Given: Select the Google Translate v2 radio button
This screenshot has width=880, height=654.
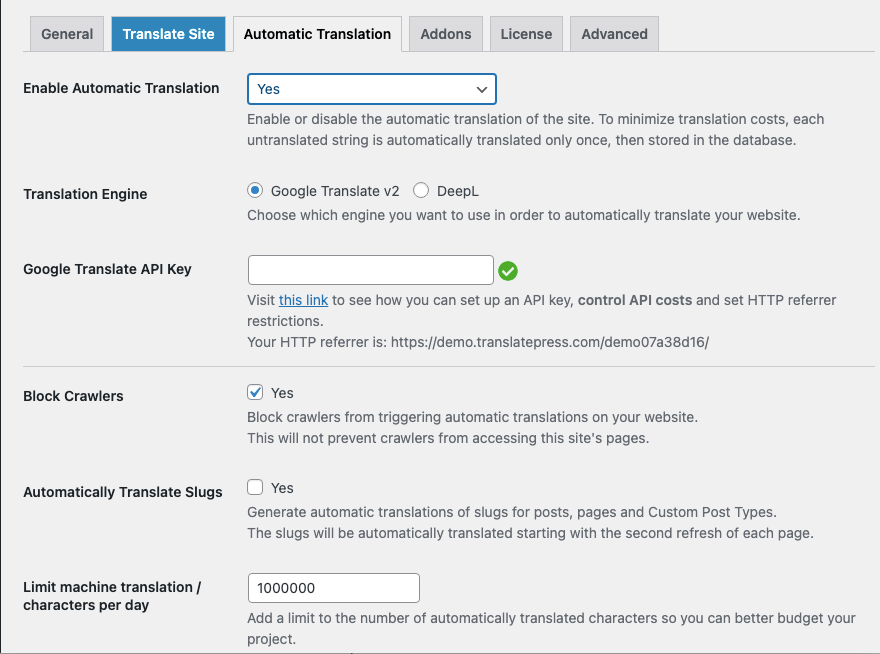Looking at the screenshot, I should (255, 191).
